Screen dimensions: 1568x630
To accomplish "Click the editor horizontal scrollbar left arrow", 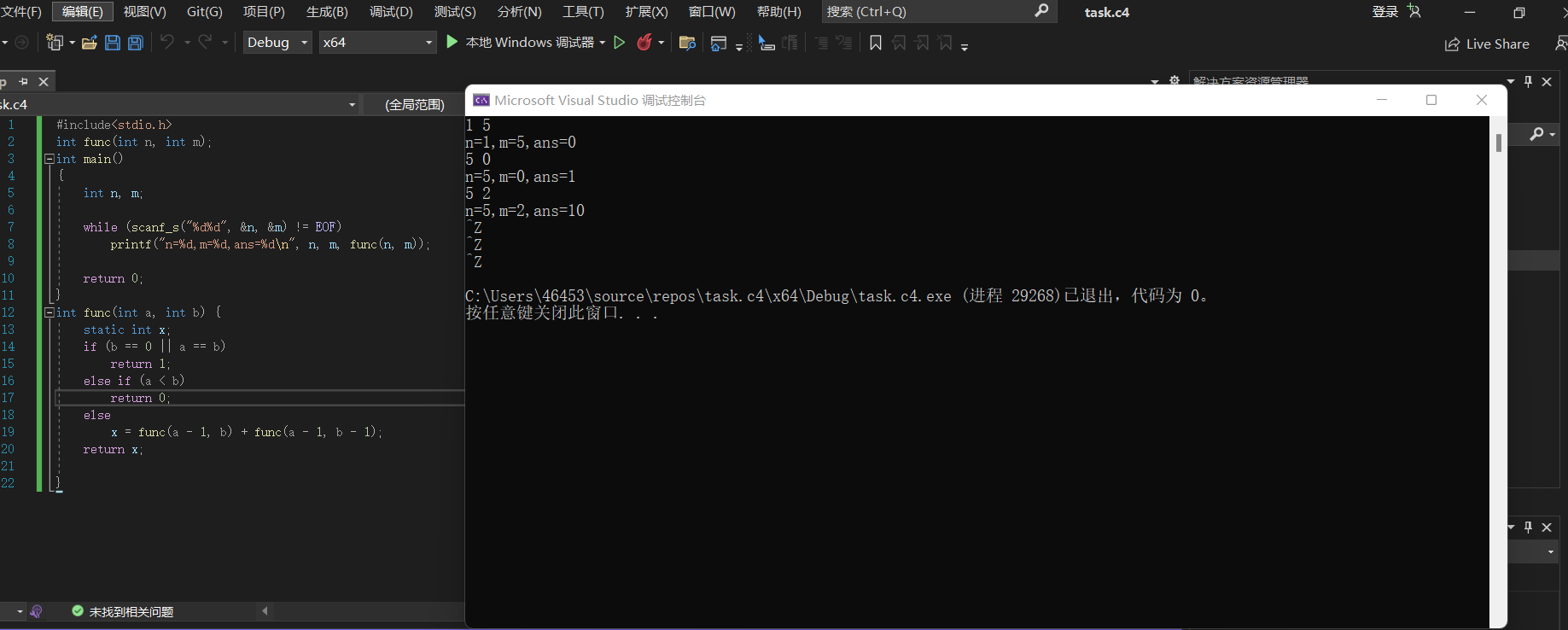I will [265, 610].
